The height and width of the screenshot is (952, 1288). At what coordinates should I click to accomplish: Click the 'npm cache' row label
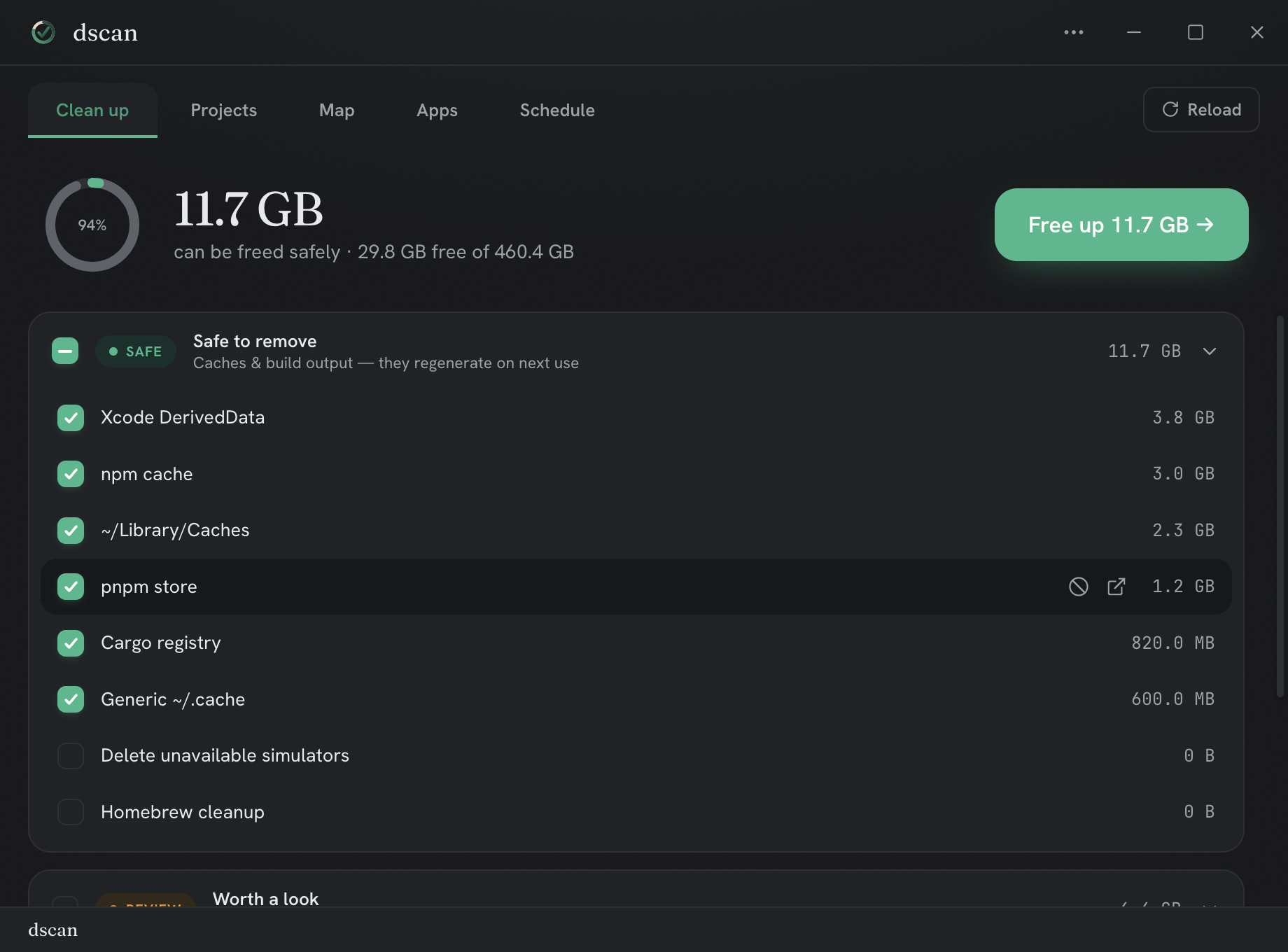[x=147, y=474]
